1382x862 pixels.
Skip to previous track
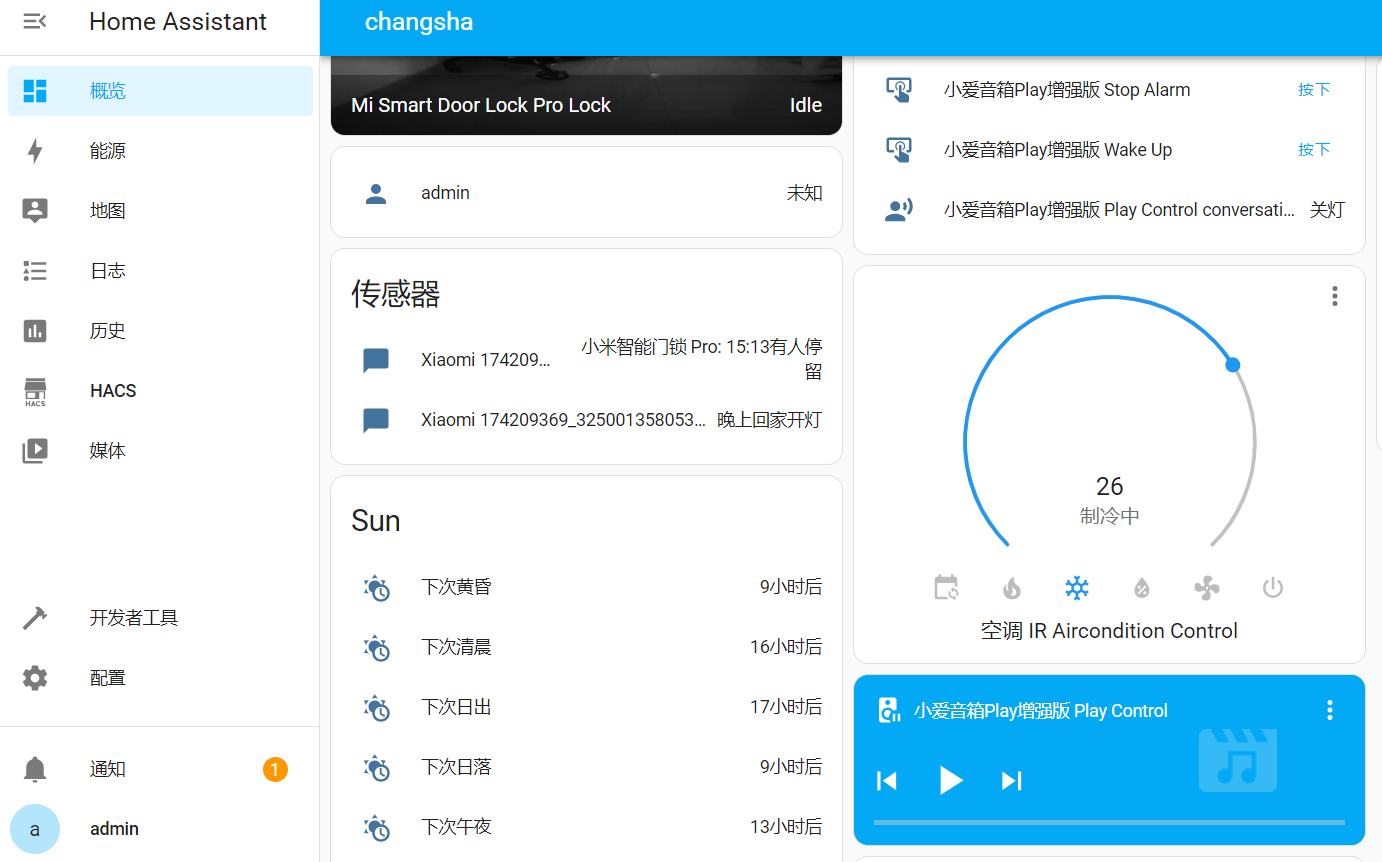pyautogui.click(x=887, y=780)
